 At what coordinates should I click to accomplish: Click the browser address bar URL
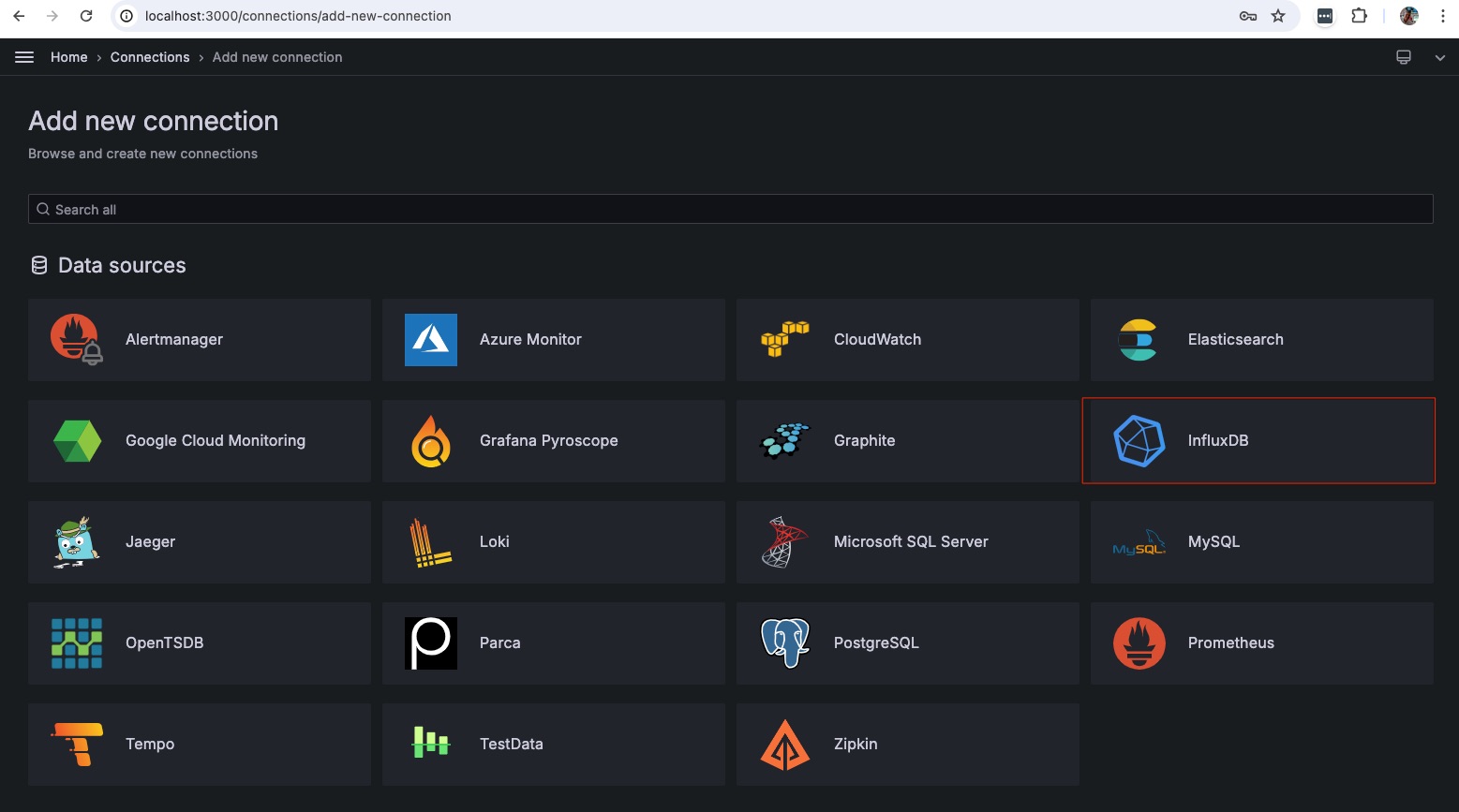pos(298,16)
